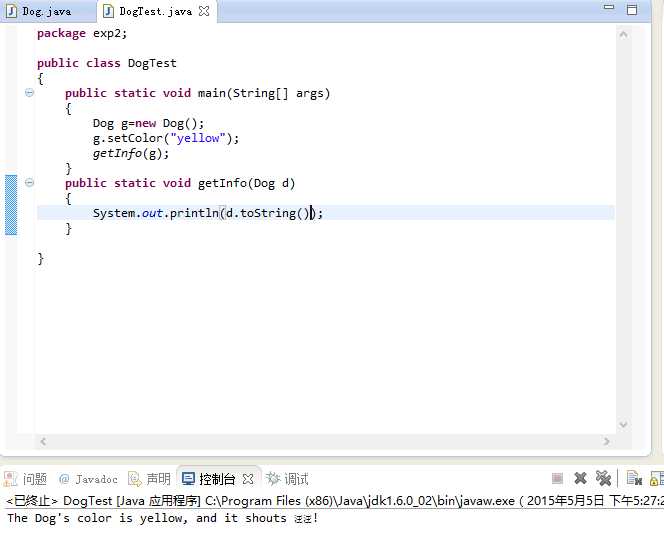
Task: Click the horizontal scroll right arrow
Action: click(x=606, y=442)
